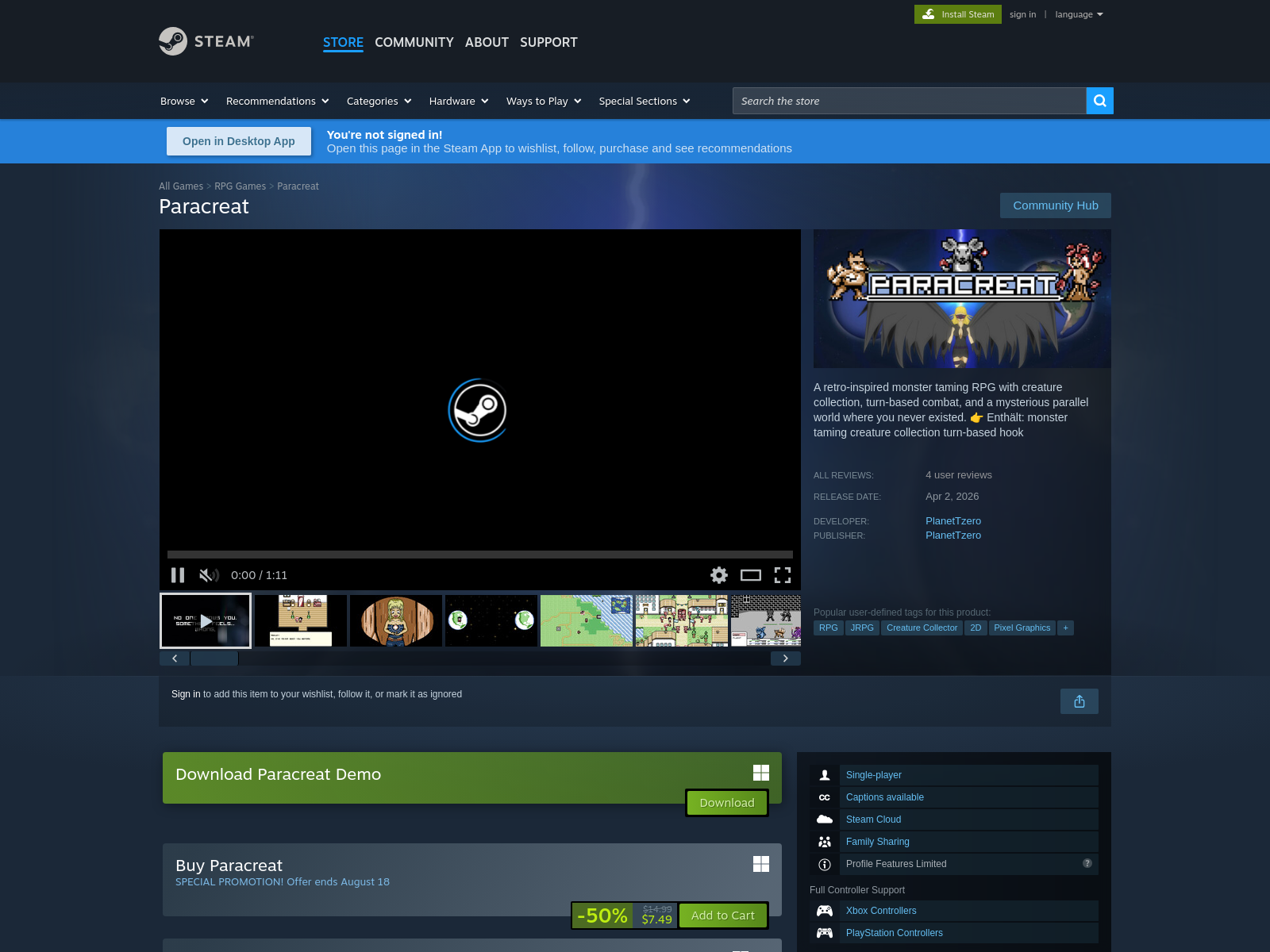Expand Special Sections menu
Viewport: 1270px width, 952px height.
[645, 101]
